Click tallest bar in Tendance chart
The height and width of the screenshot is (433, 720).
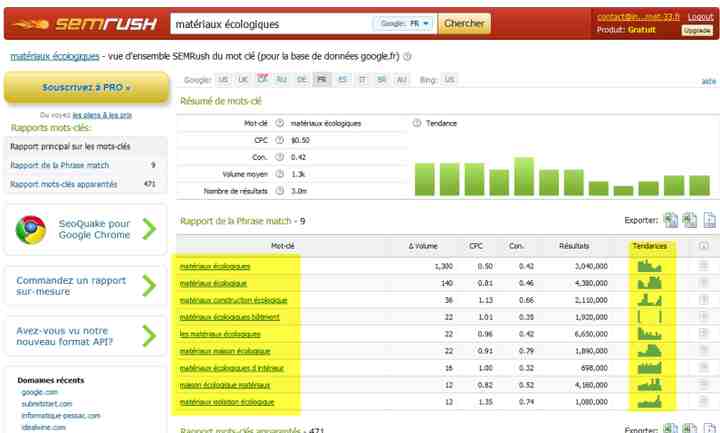524,176
